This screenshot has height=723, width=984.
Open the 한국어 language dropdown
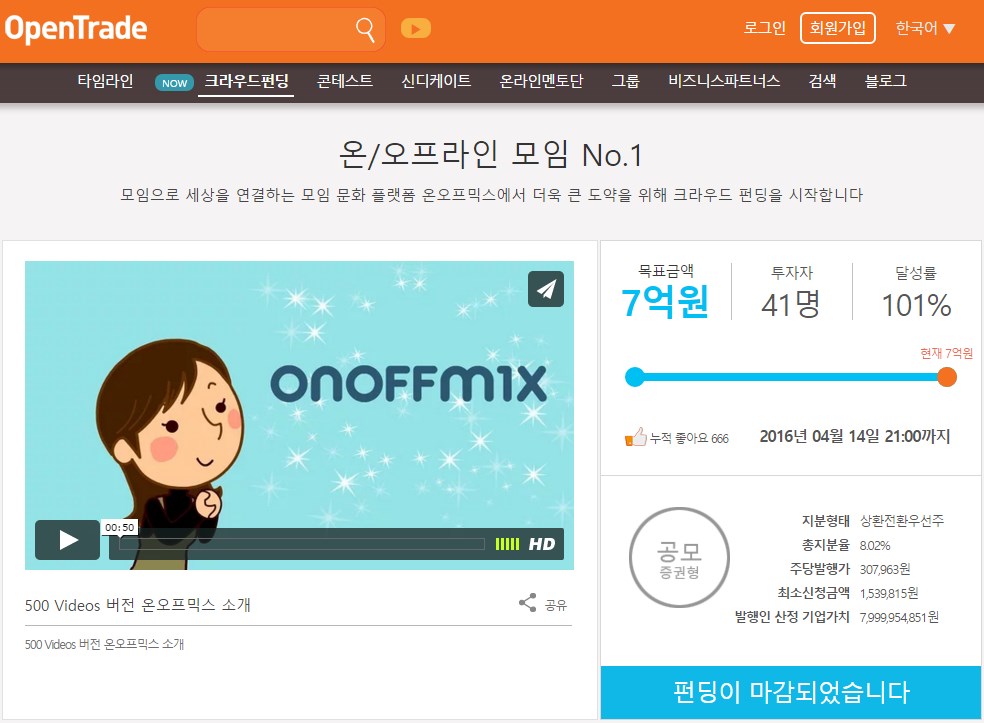(x=925, y=28)
